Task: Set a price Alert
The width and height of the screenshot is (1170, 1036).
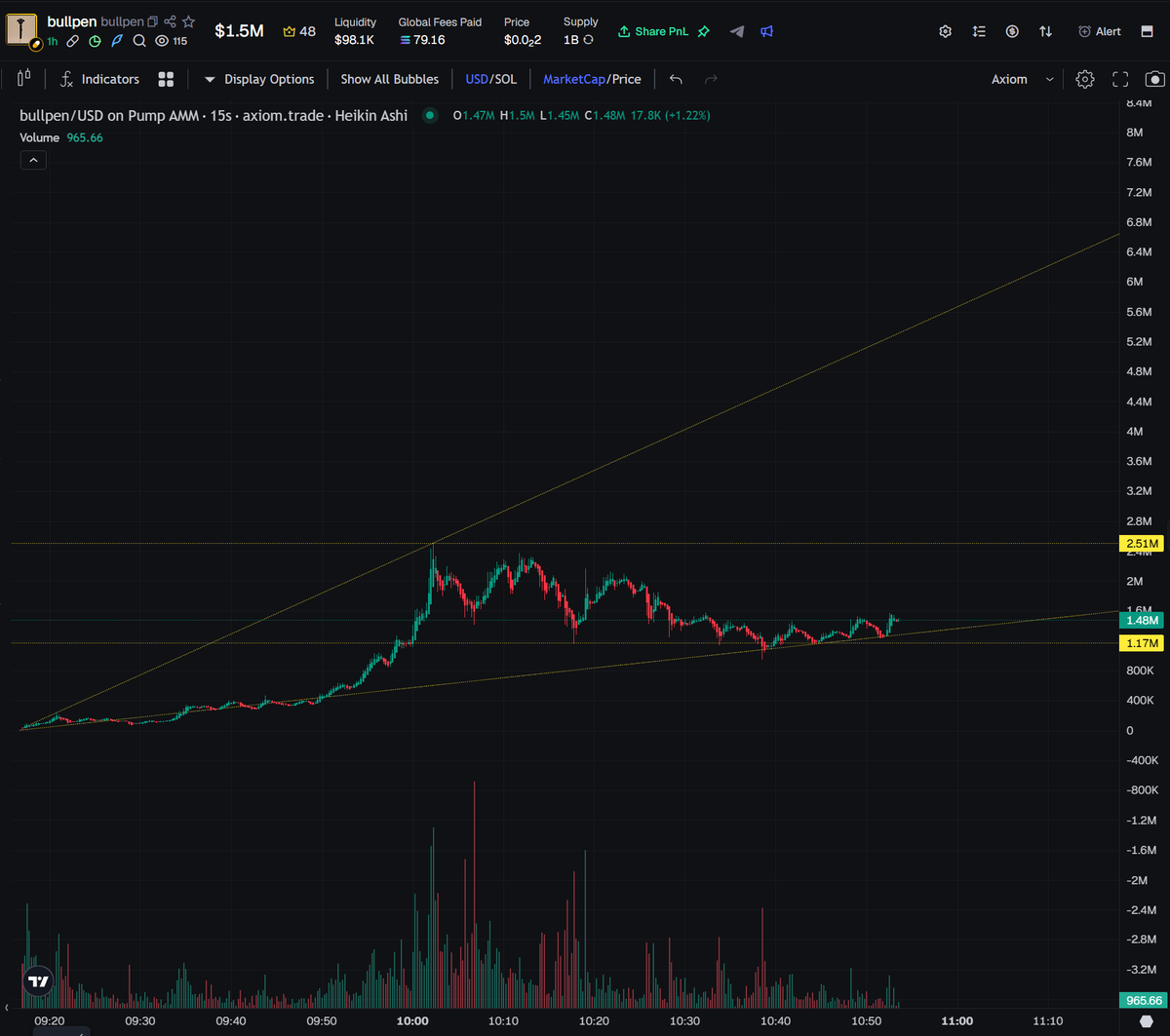Action: [1100, 31]
